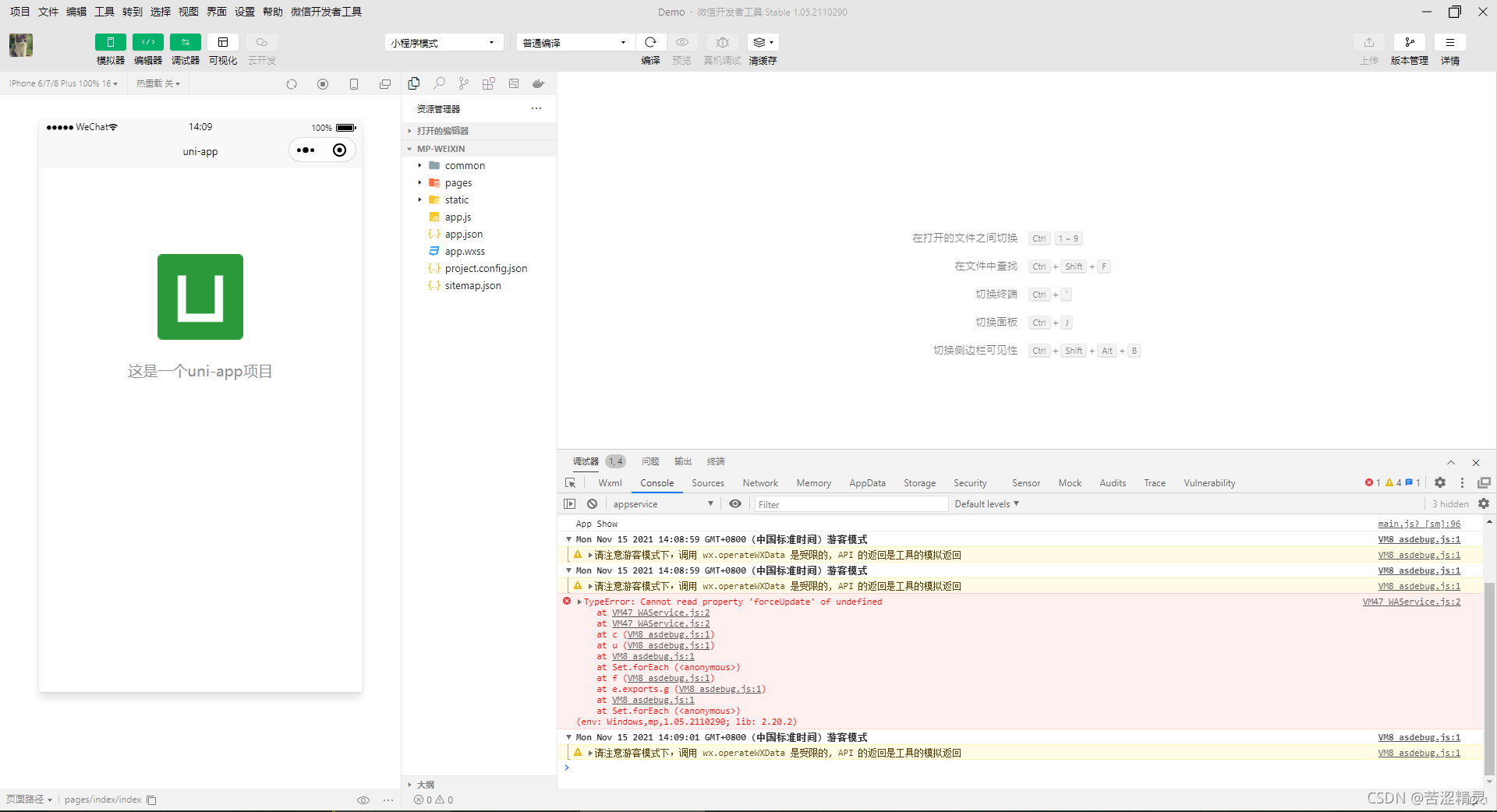The image size is (1497, 812).
Task: Click the real-device debug bug icon
Action: (x=722, y=42)
